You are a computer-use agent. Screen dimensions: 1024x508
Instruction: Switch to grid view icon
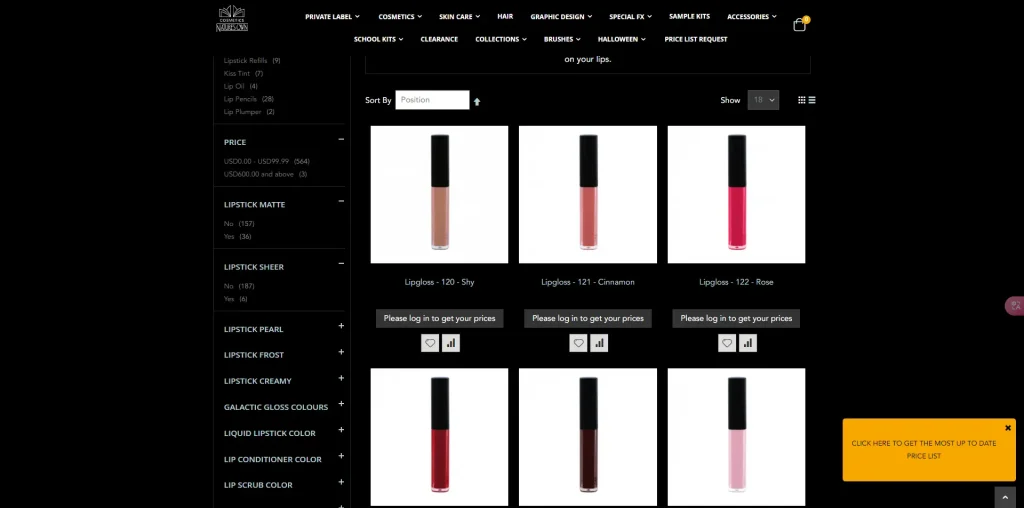(x=802, y=100)
